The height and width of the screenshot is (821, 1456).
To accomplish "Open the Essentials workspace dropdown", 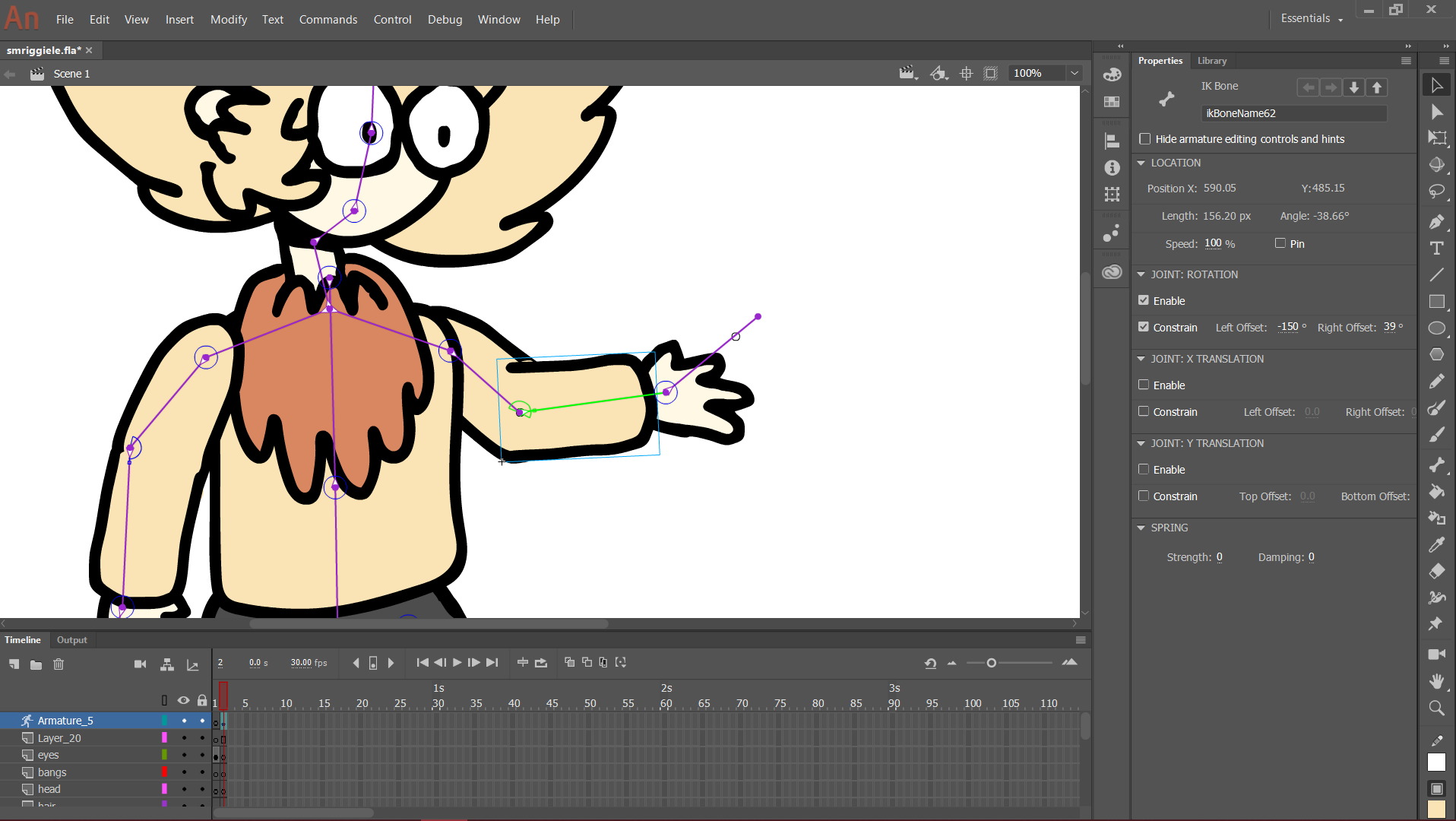I will click(x=1312, y=18).
